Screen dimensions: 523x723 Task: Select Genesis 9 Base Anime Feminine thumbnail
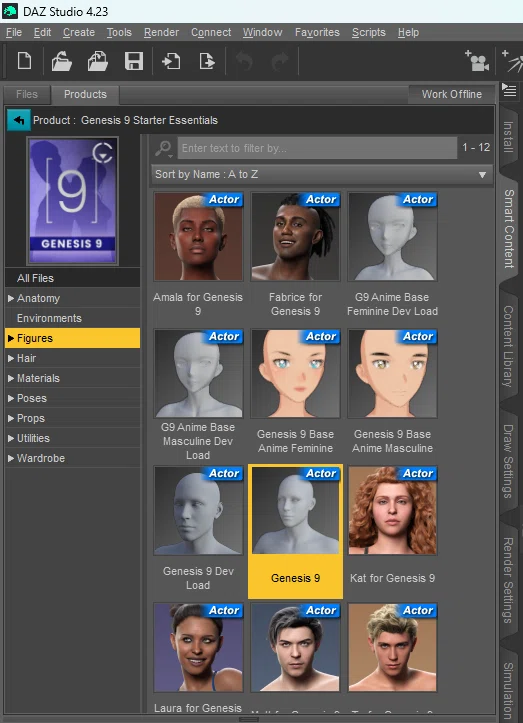point(295,373)
